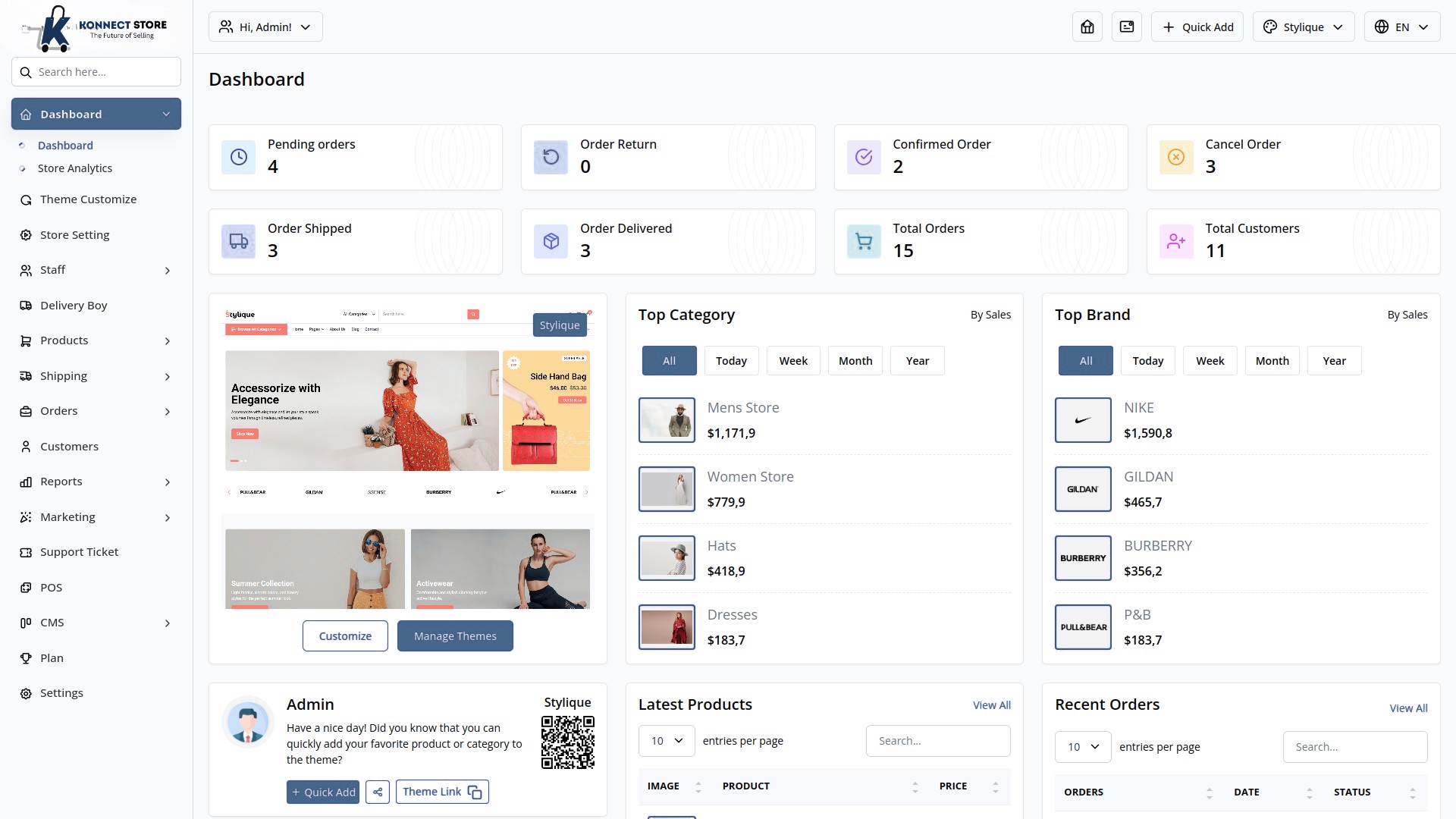Open the Hi, Admin! dropdown
The width and height of the screenshot is (1456, 819).
tap(265, 27)
